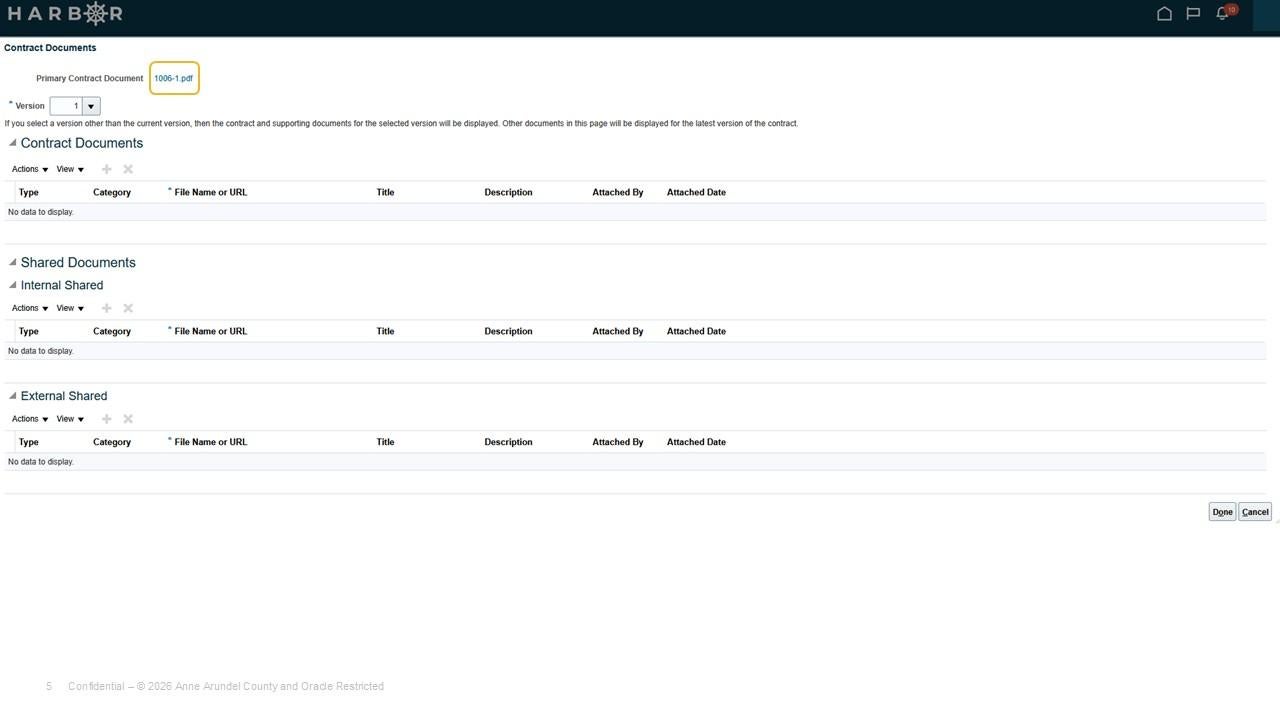1280x720 pixels.
Task: Open View menu under Contract Documents
Action: click(70, 169)
